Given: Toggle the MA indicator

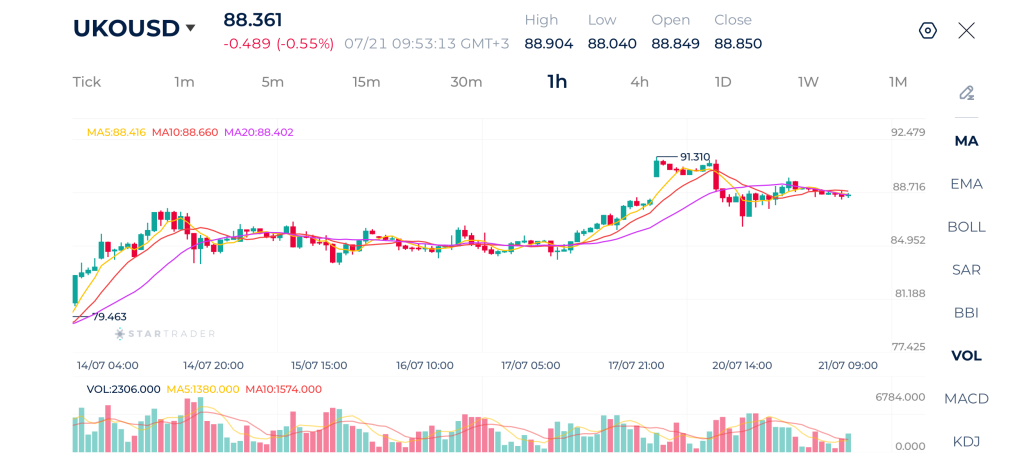Looking at the screenshot, I should (967, 141).
